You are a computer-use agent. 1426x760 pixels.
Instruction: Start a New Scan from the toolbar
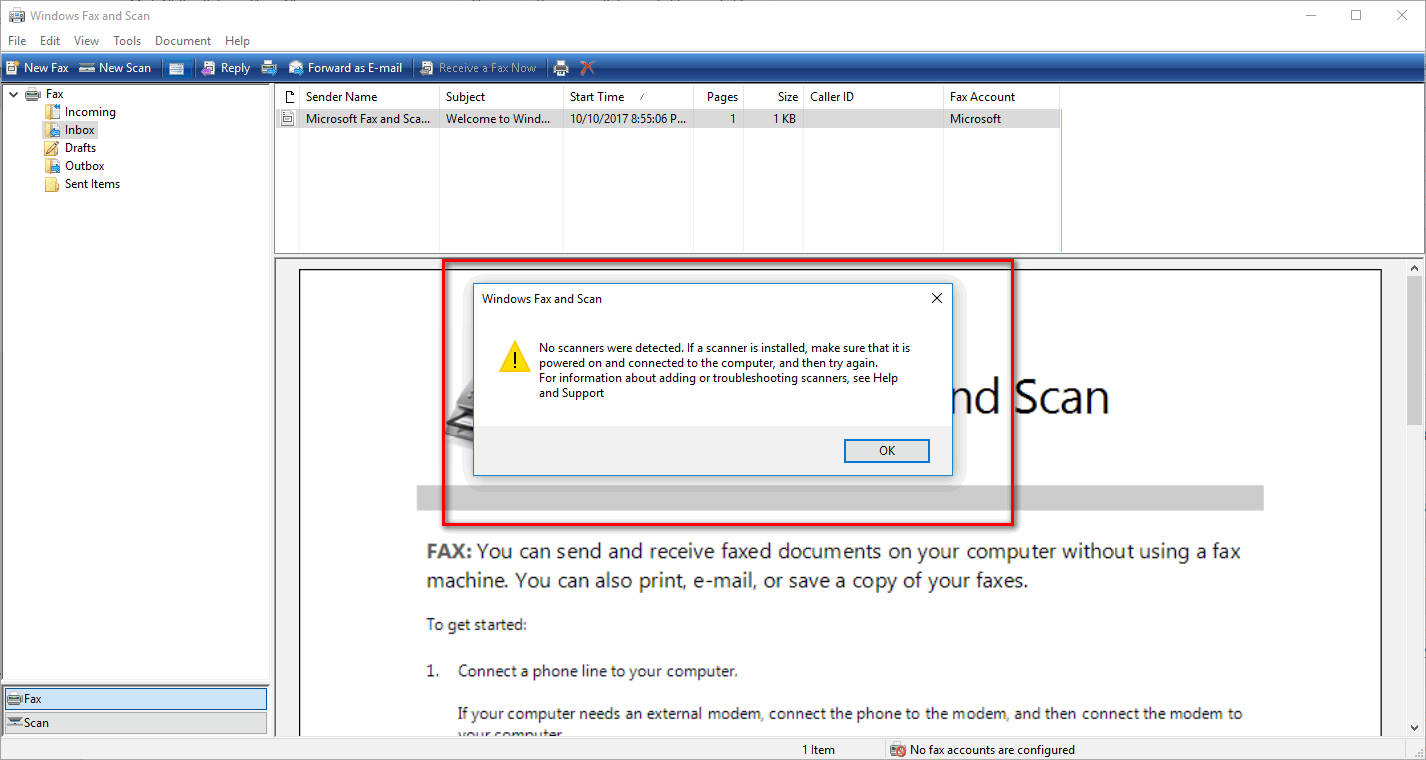click(x=115, y=68)
